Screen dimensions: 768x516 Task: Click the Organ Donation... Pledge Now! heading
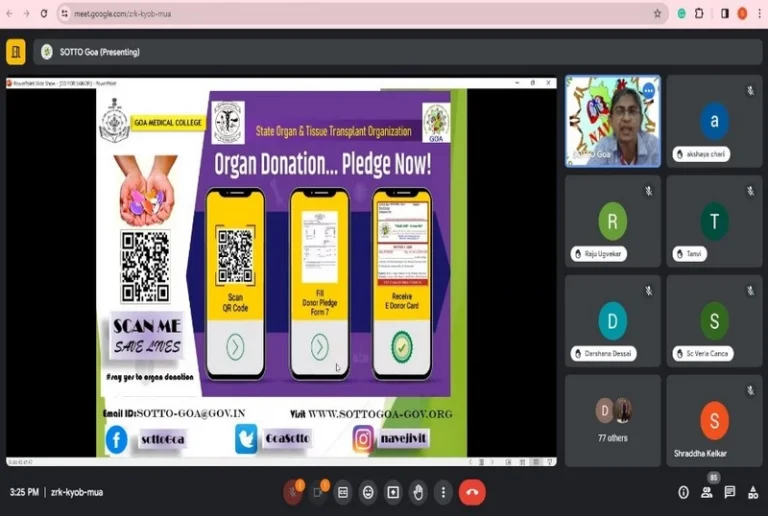(323, 164)
